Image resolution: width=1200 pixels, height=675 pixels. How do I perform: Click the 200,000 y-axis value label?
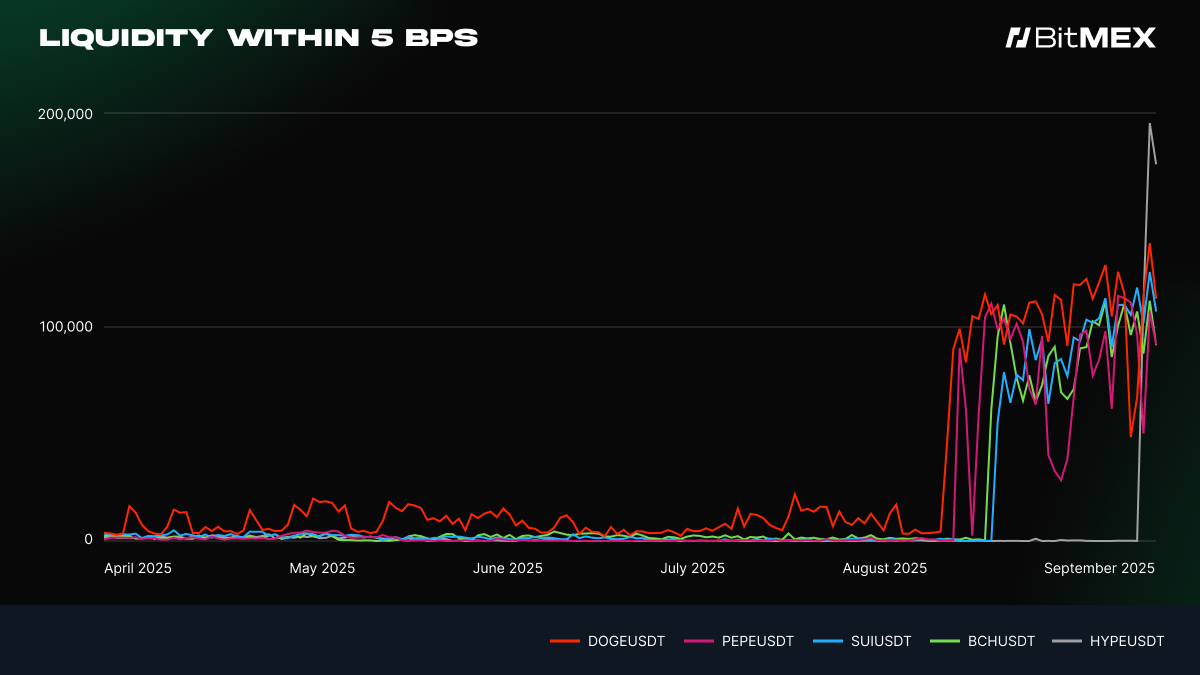click(65, 114)
